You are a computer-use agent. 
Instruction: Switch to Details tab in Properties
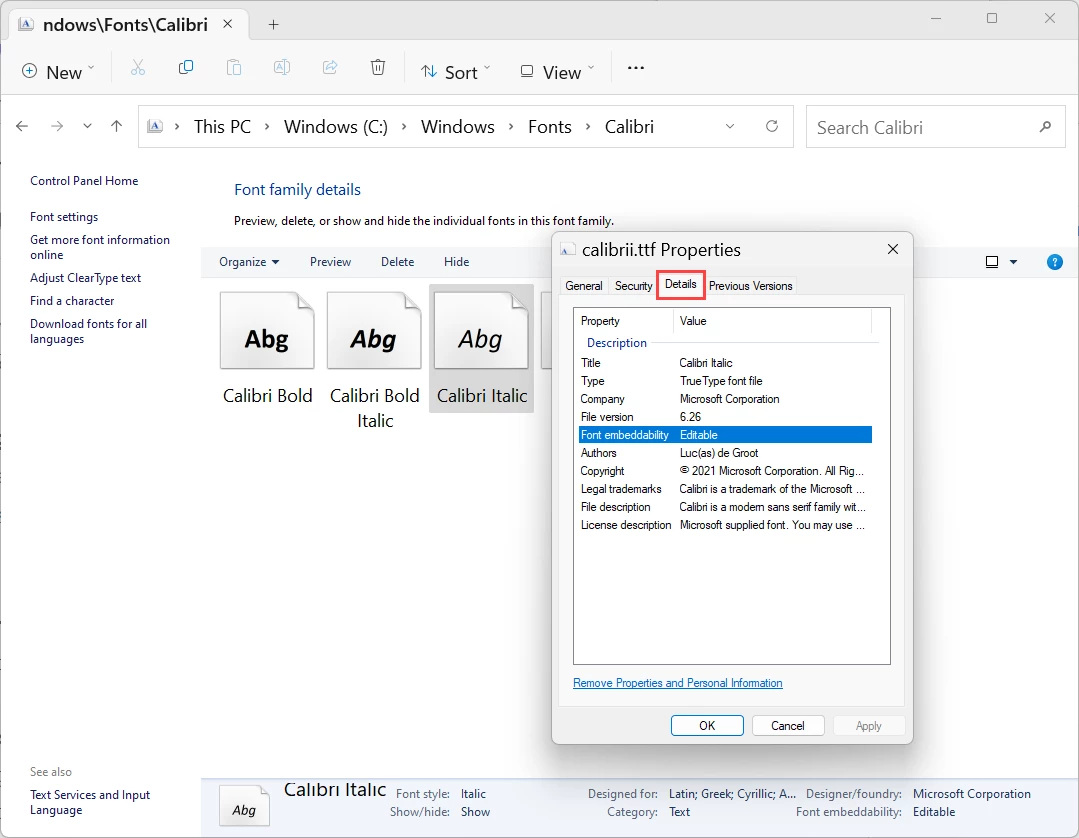681,284
